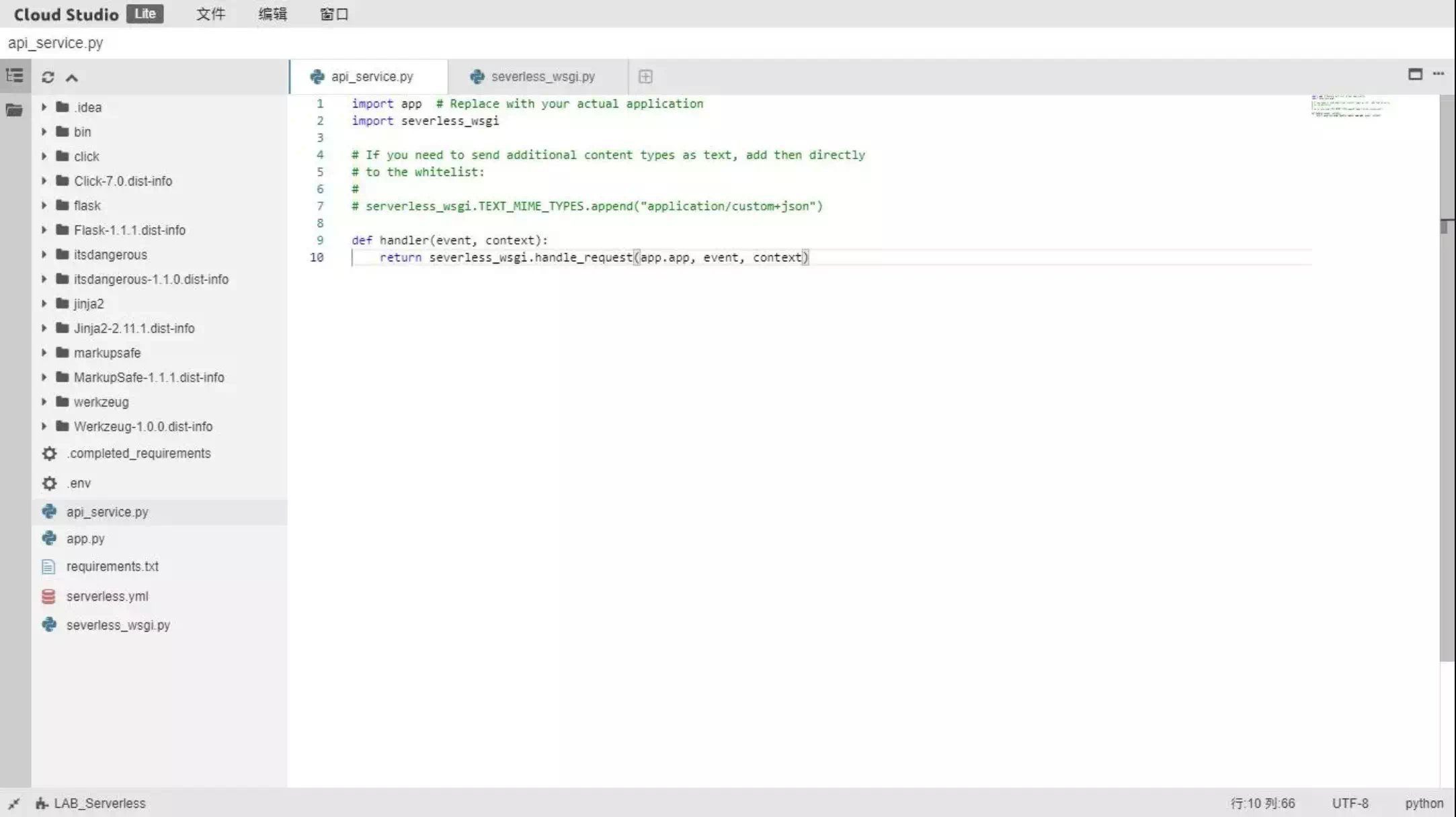The height and width of the screenshot is (817, 1456).
Task: Refresh the file explorer tree
Action: pos(48,77)
